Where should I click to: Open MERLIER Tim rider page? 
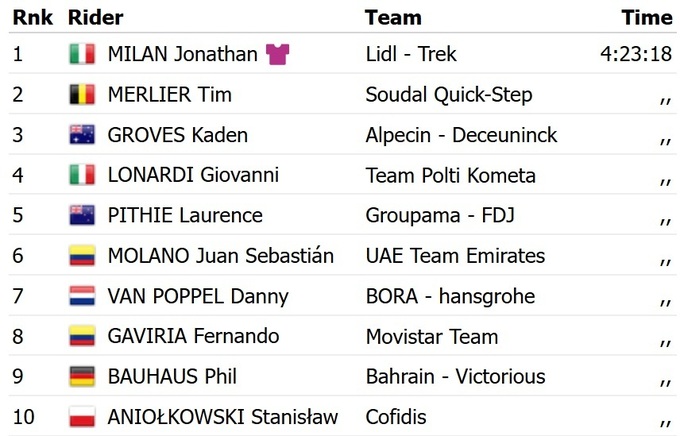tap(169, 95)
